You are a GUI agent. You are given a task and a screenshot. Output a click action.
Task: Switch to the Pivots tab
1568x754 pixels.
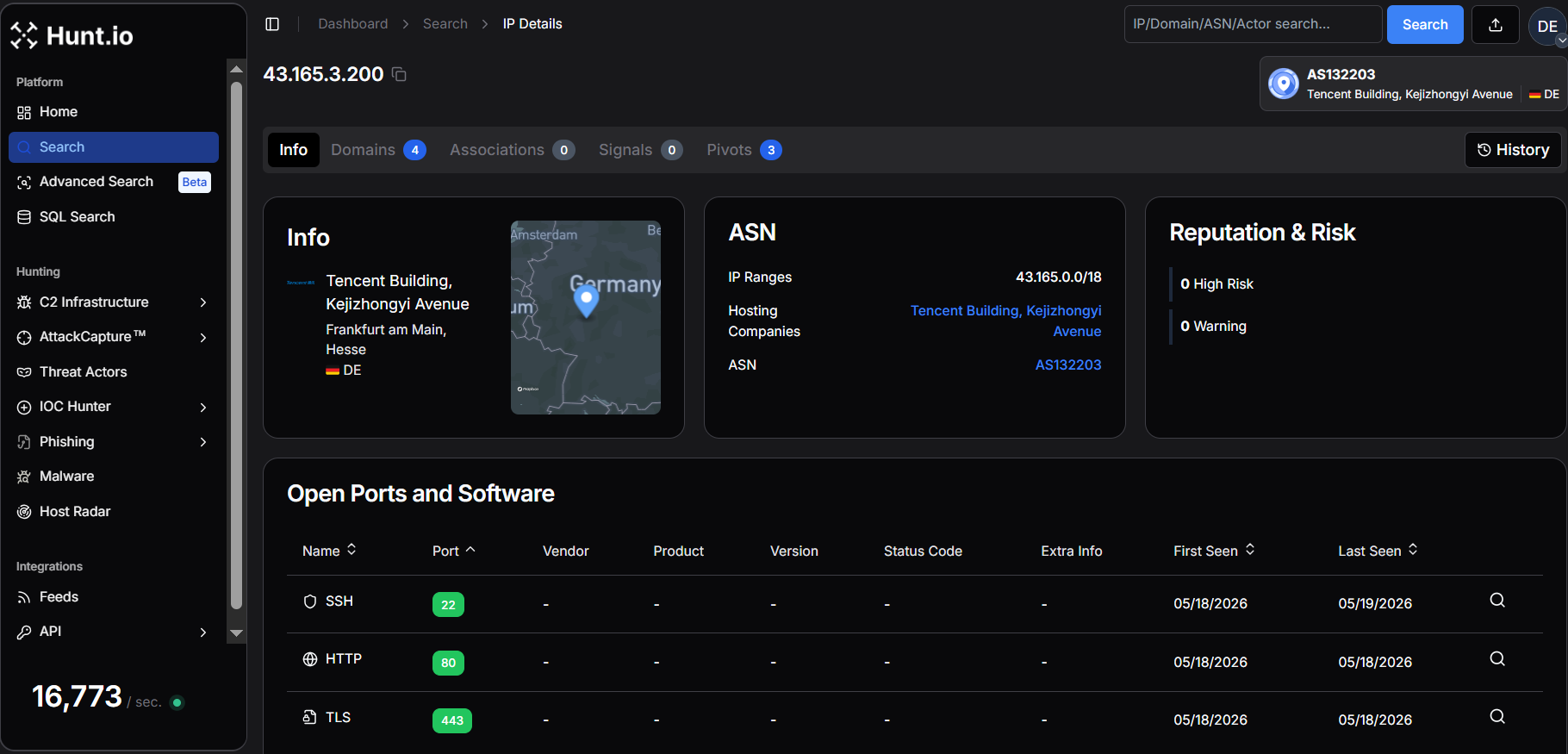tap(744, 150)
